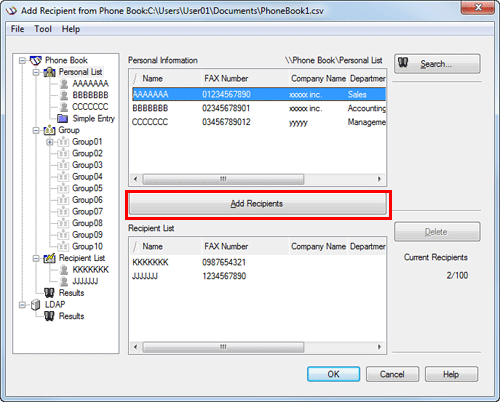Screen dimensions: 500x402
Task: Click the Add Recipients button
Action: pyautogui.click(x=257, y=204)
